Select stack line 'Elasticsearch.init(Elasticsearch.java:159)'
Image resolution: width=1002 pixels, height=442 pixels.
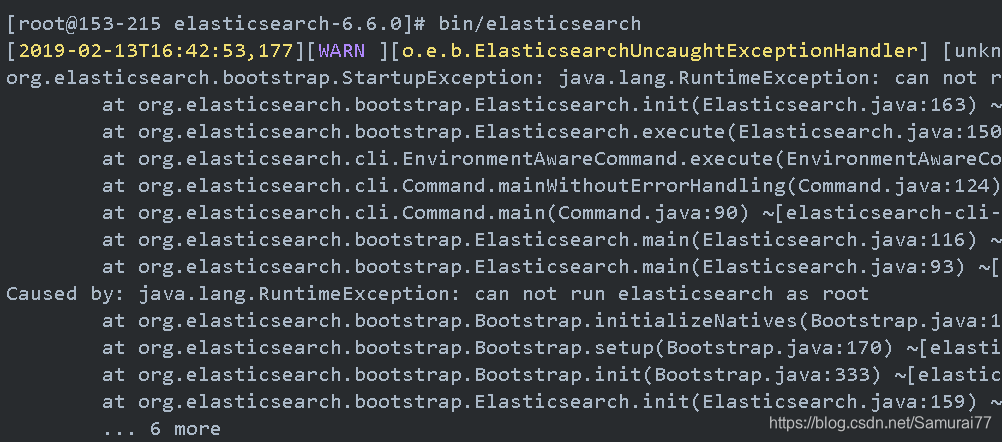coord(551,402)
